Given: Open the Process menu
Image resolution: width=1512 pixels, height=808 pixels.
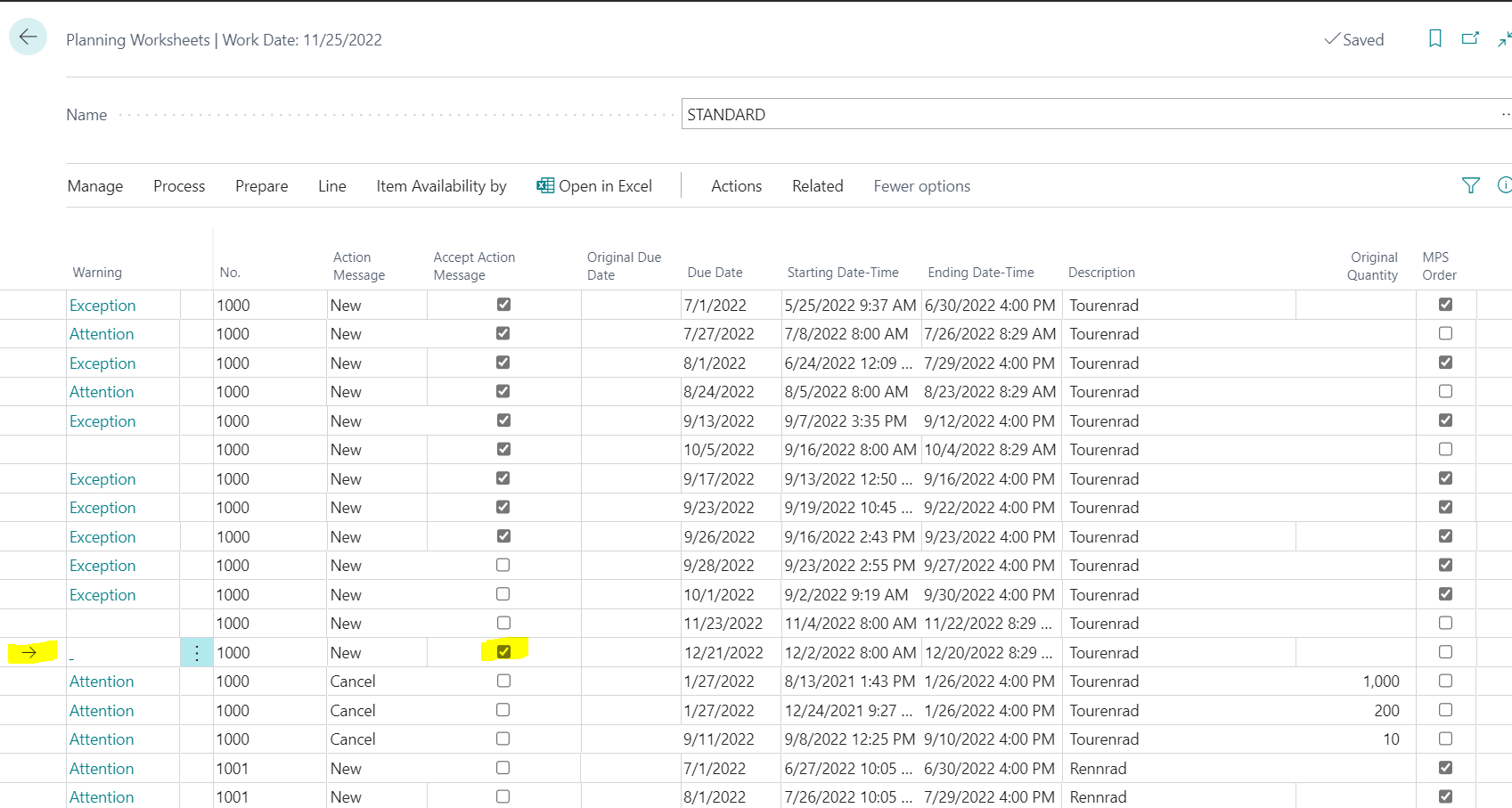Looking at the screenshot, I should (x=179, y=186).
